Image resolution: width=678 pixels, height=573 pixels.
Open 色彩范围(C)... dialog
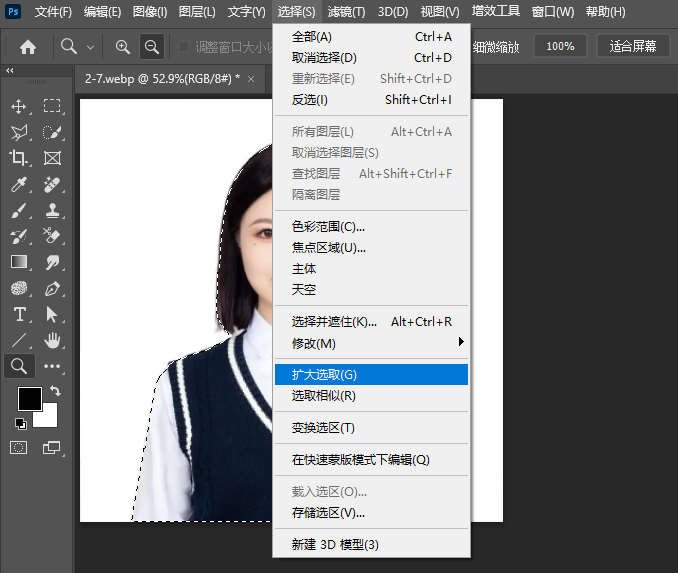371,227
